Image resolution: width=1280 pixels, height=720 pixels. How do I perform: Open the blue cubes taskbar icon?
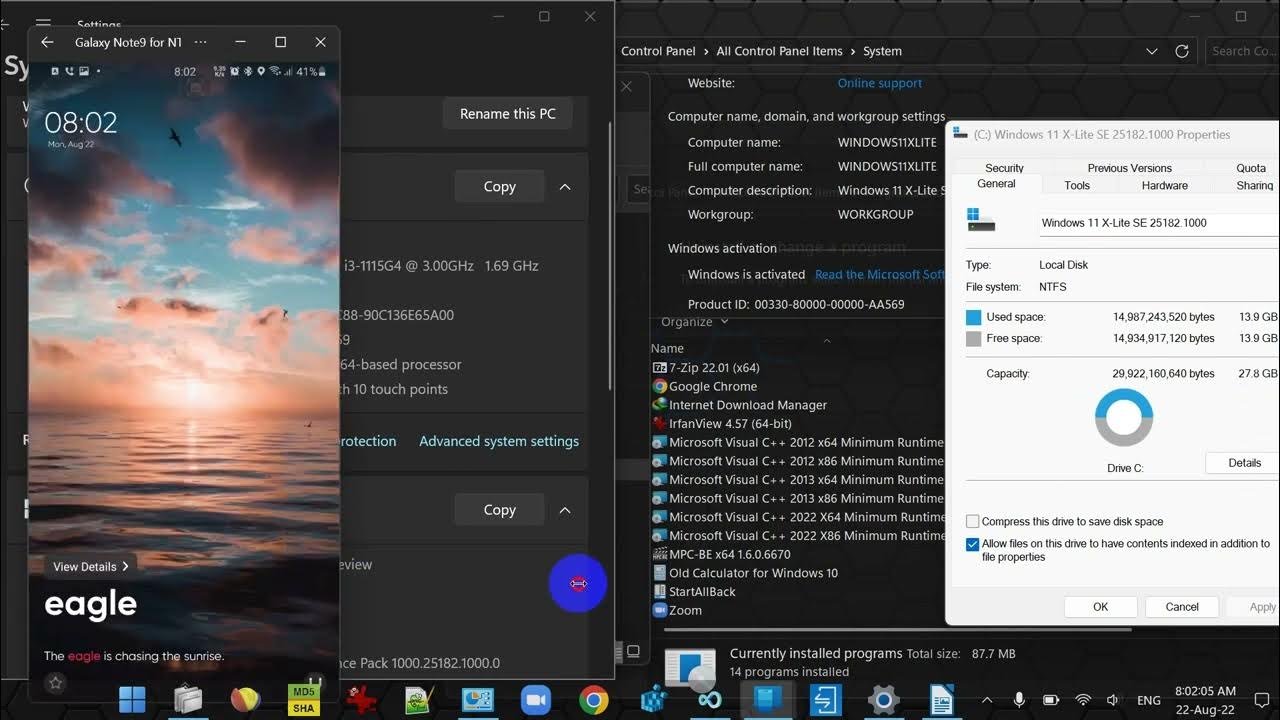[x=653, y=700]
